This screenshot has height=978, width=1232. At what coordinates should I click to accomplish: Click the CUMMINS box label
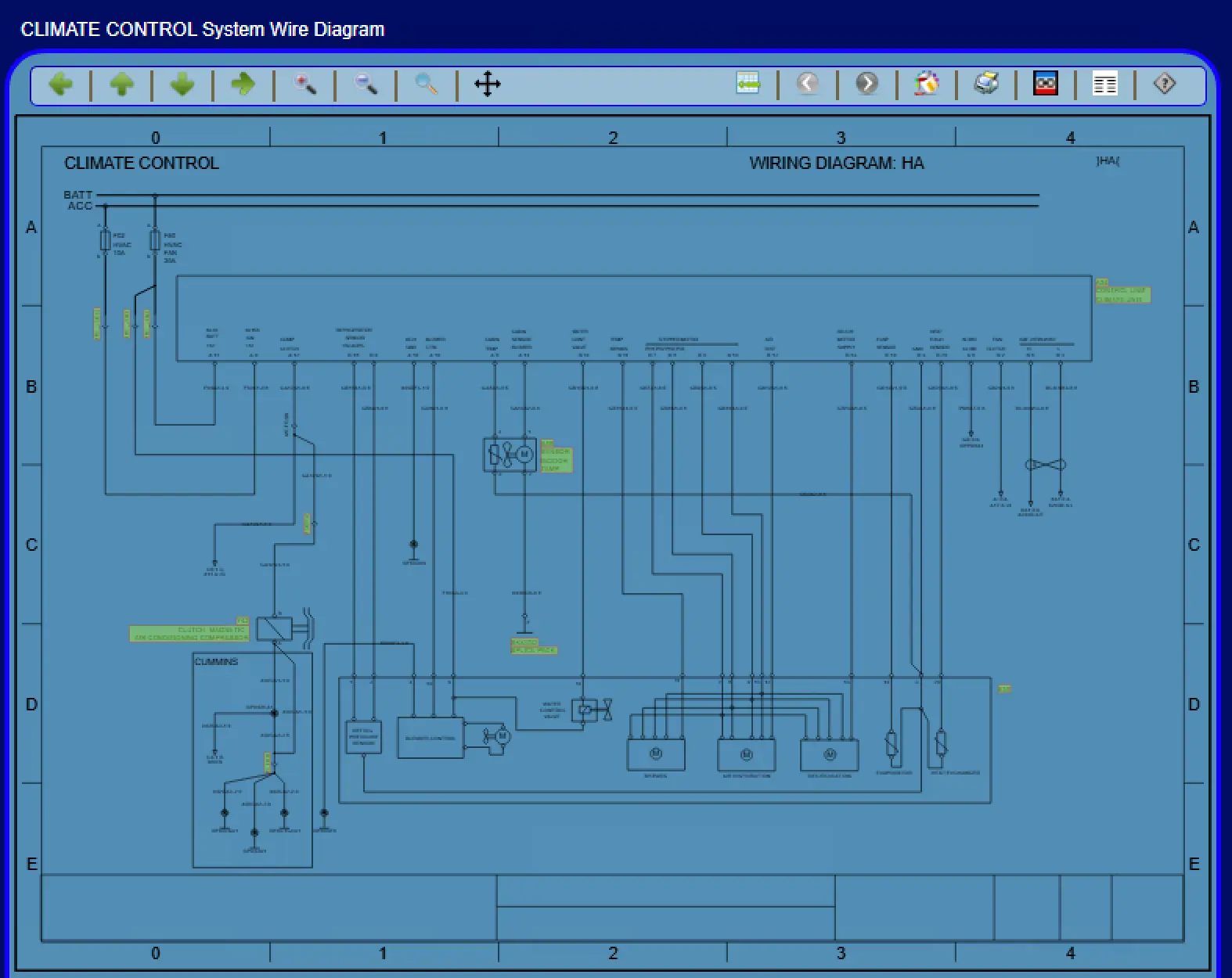216,662
